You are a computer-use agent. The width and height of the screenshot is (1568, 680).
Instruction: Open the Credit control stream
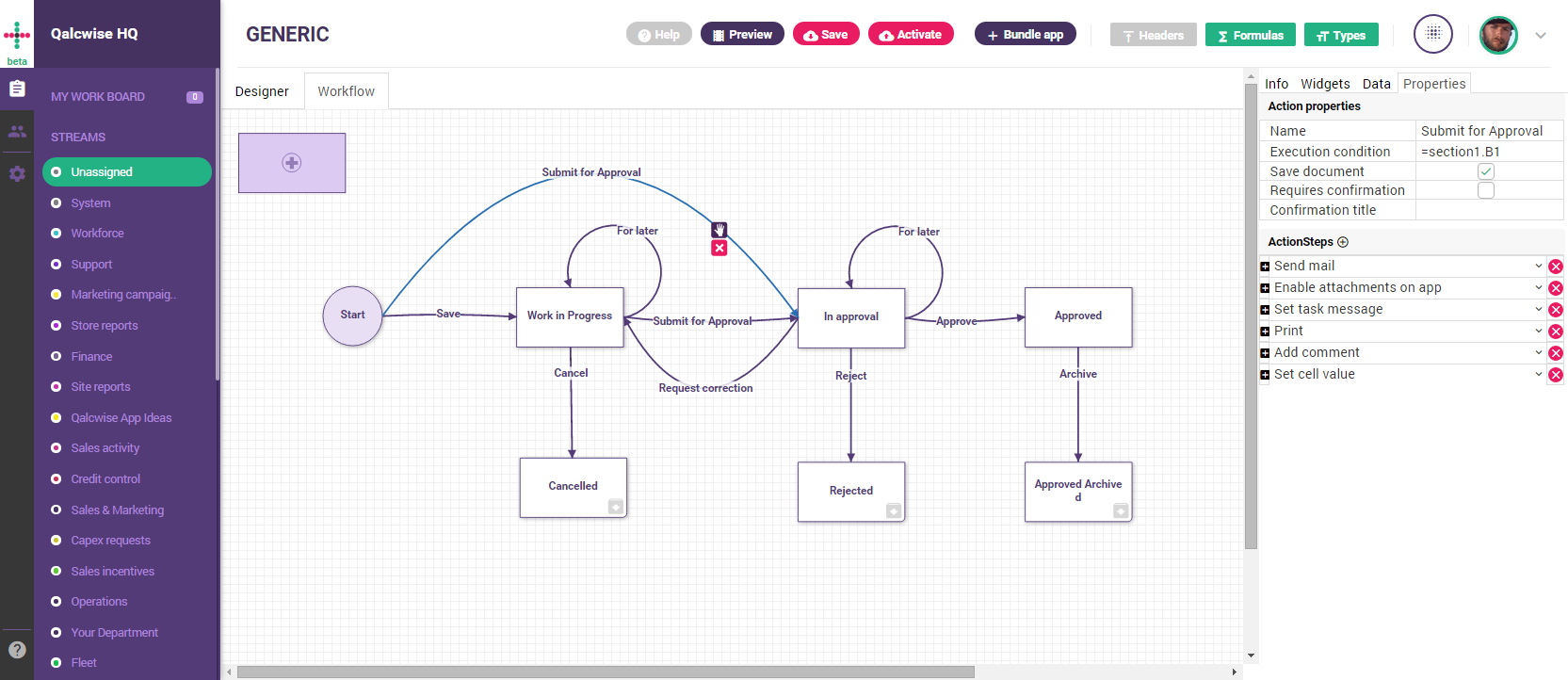[x=105, y=479]
